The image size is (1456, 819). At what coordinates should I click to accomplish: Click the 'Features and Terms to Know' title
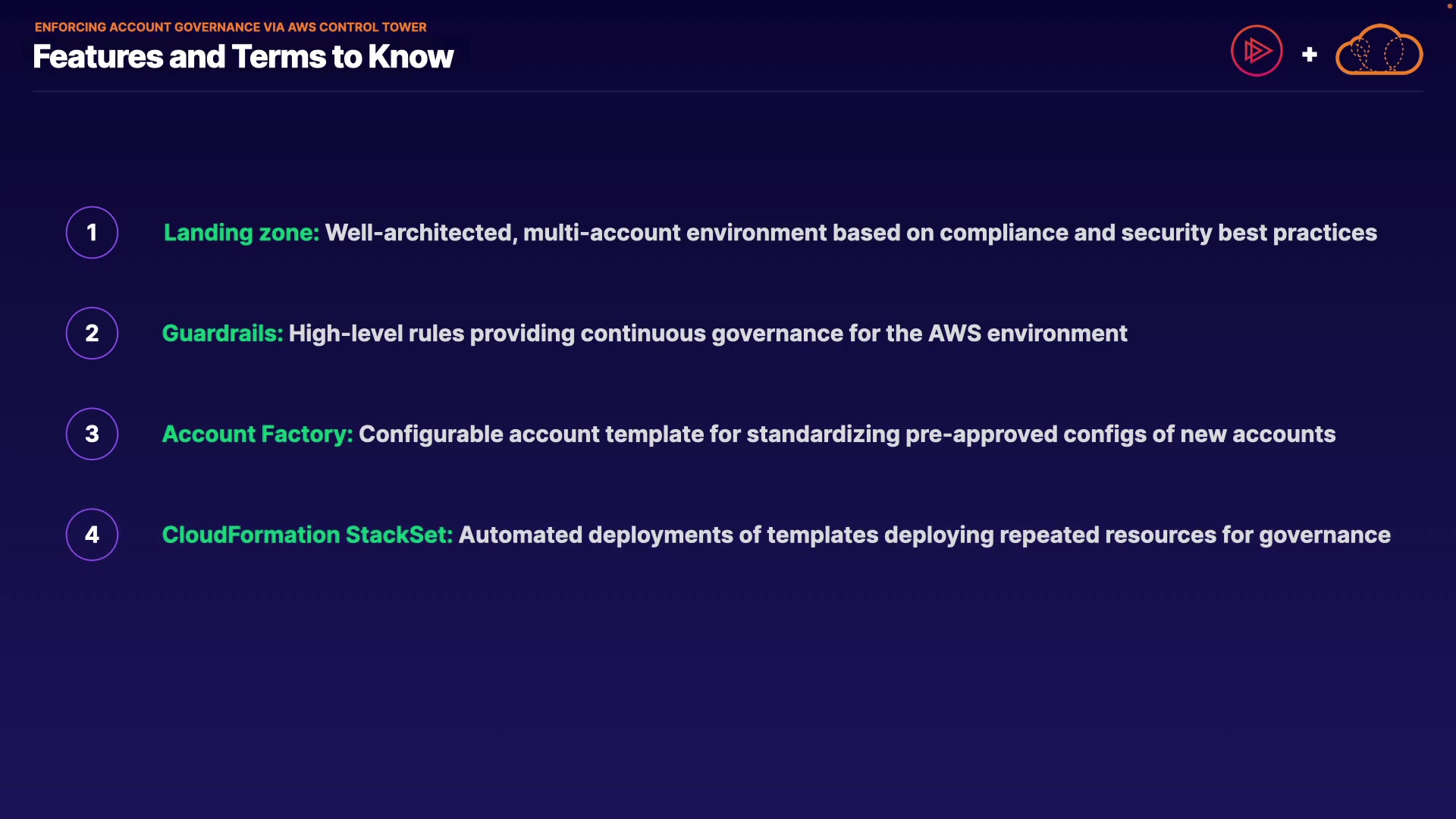coord(243,57)
